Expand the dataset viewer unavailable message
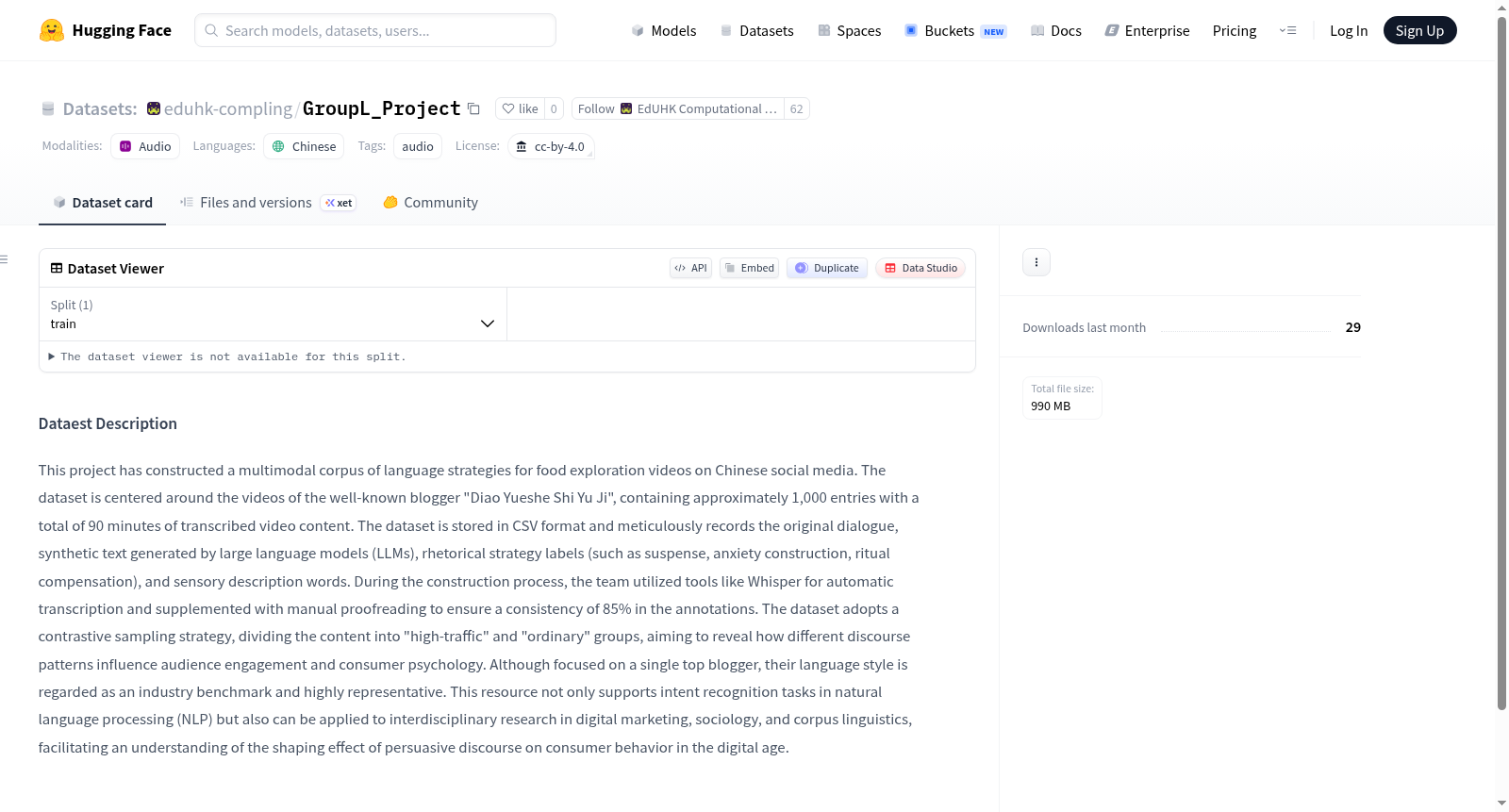 pyautogui.click(x=227, y=356)
